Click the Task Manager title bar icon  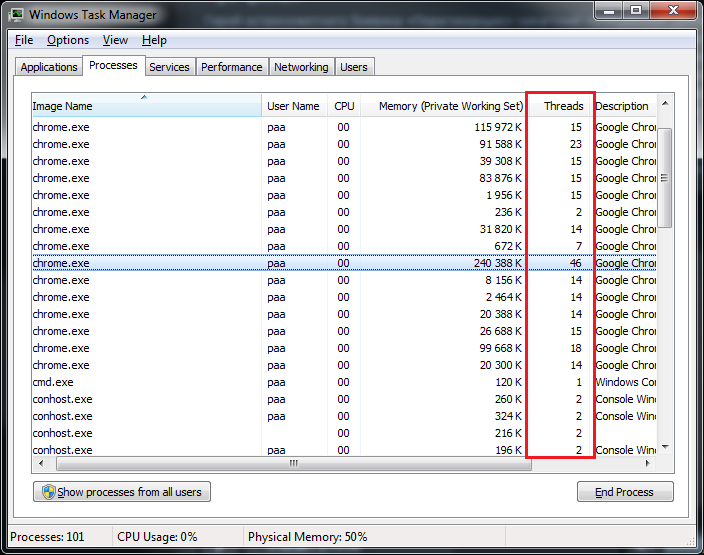point(17,15)
